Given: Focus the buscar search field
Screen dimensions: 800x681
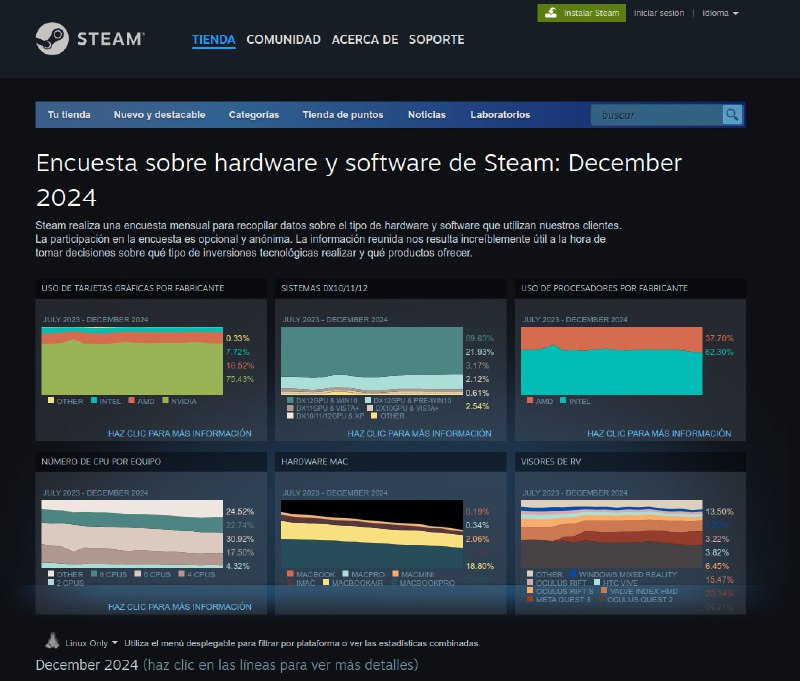Looking at the screenshot, I should [657, 115].
